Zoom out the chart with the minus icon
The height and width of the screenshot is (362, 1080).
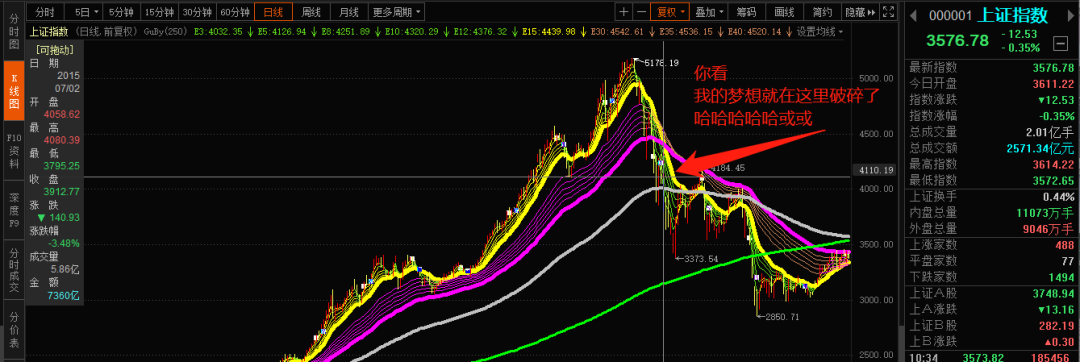[641, 12]
